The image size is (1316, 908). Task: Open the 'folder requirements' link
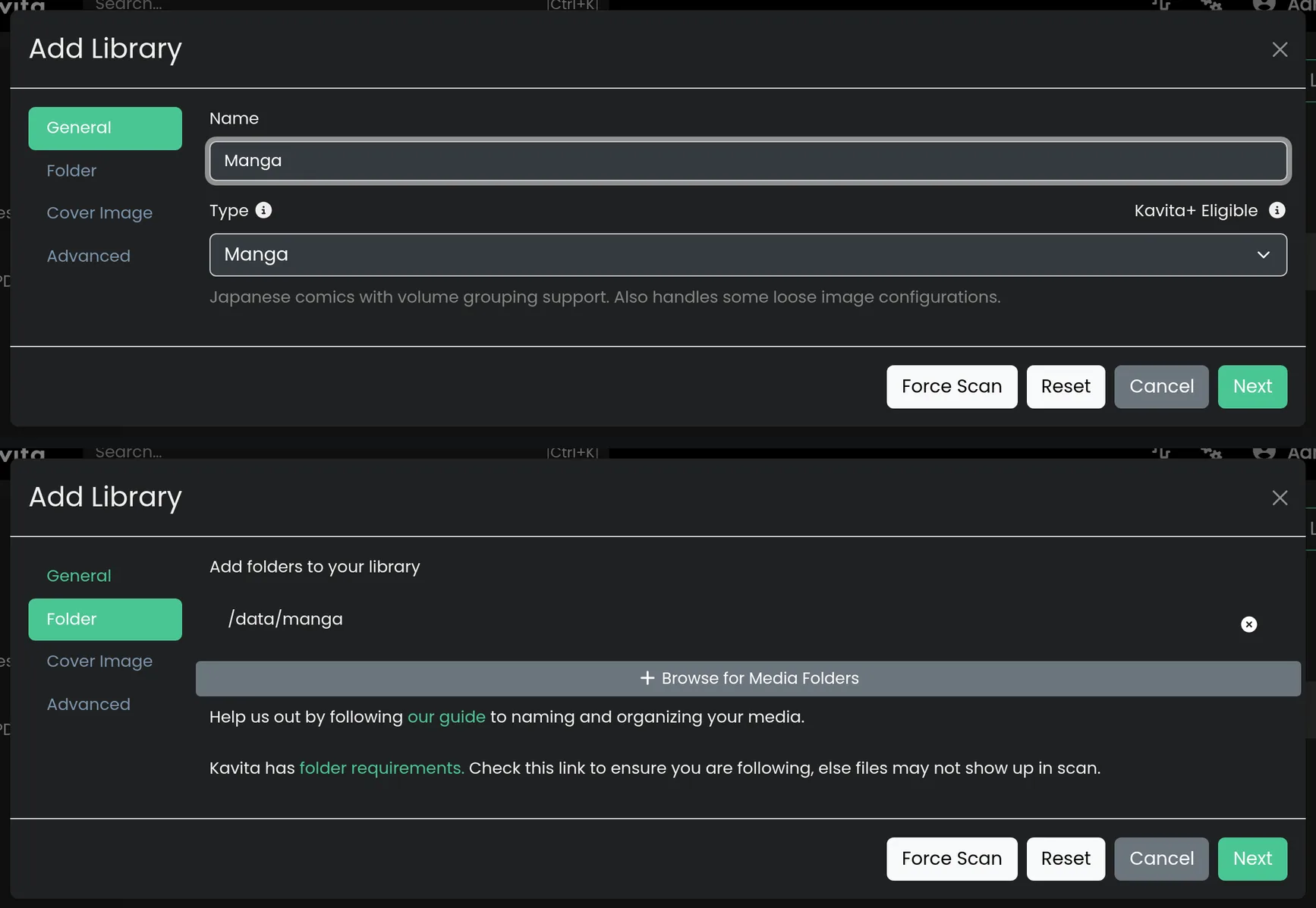[x=382, y=768]
